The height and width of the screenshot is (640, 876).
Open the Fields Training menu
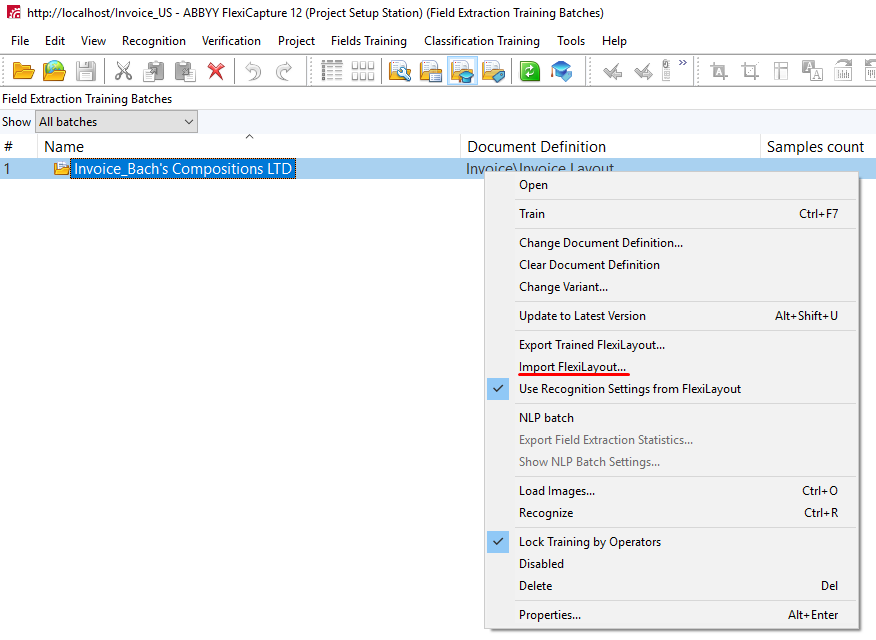(369, 41)
